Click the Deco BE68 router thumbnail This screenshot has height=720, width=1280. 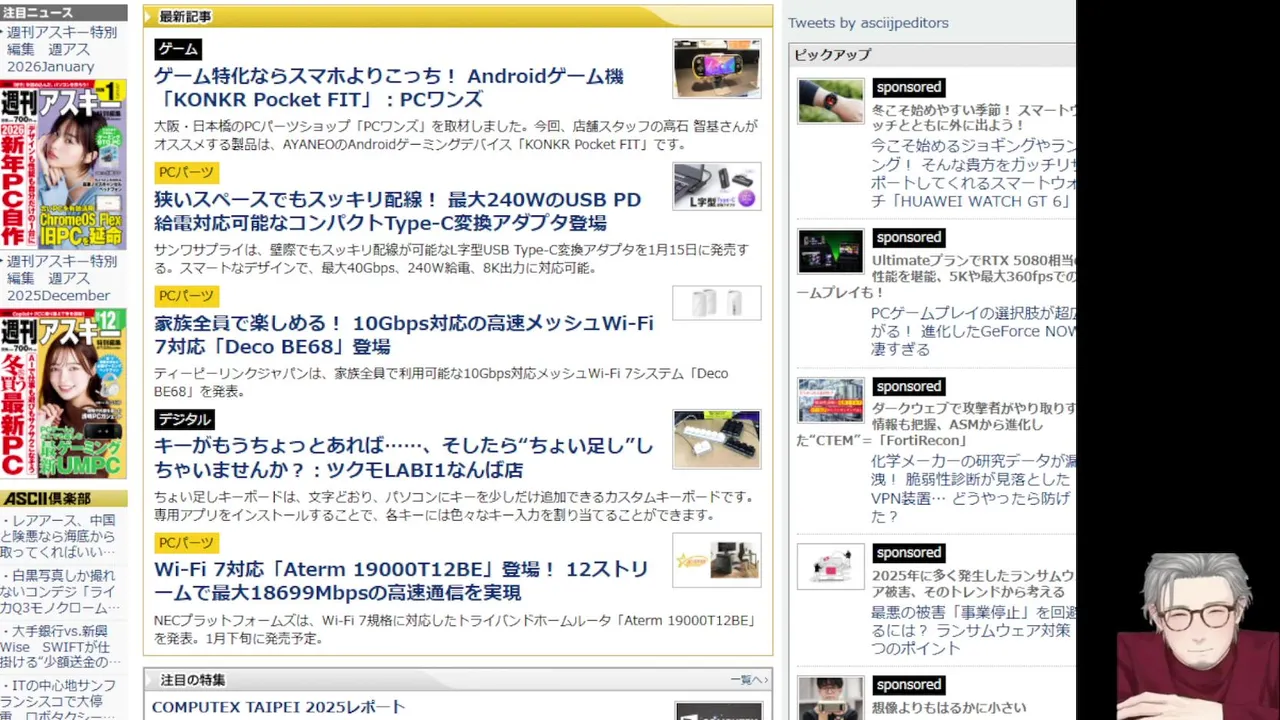pyautogui.click(x=717, y=303)
